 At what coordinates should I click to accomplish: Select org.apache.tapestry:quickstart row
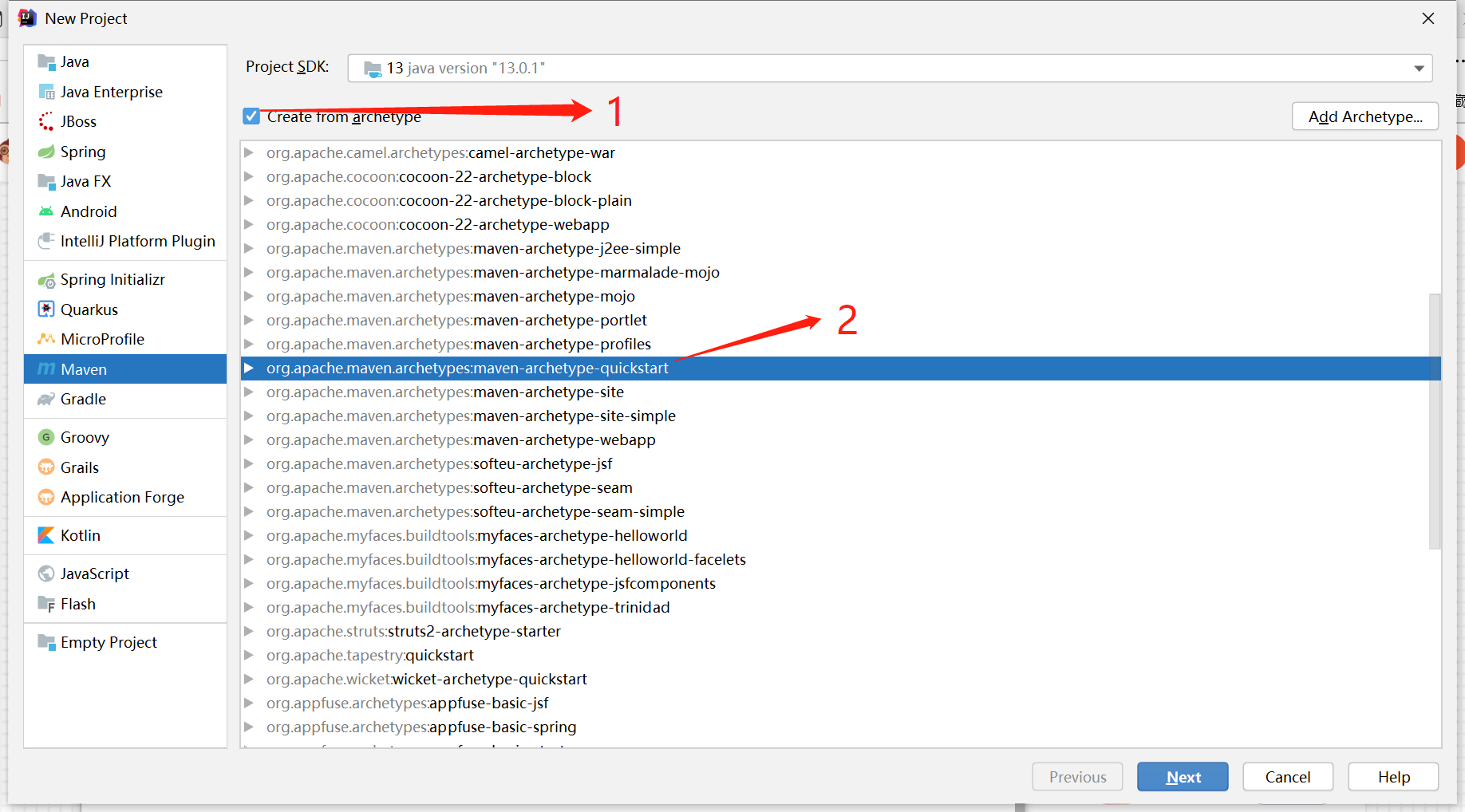841,655
